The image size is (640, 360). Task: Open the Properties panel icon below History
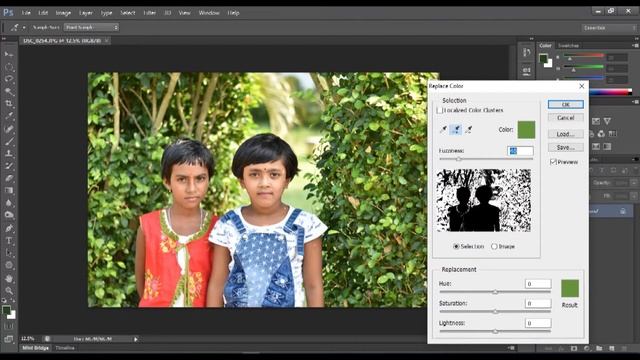click(x=527, y=71)
